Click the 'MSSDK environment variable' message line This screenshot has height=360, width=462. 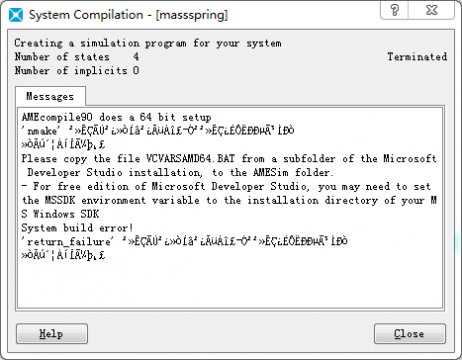(x=229, y=200)
